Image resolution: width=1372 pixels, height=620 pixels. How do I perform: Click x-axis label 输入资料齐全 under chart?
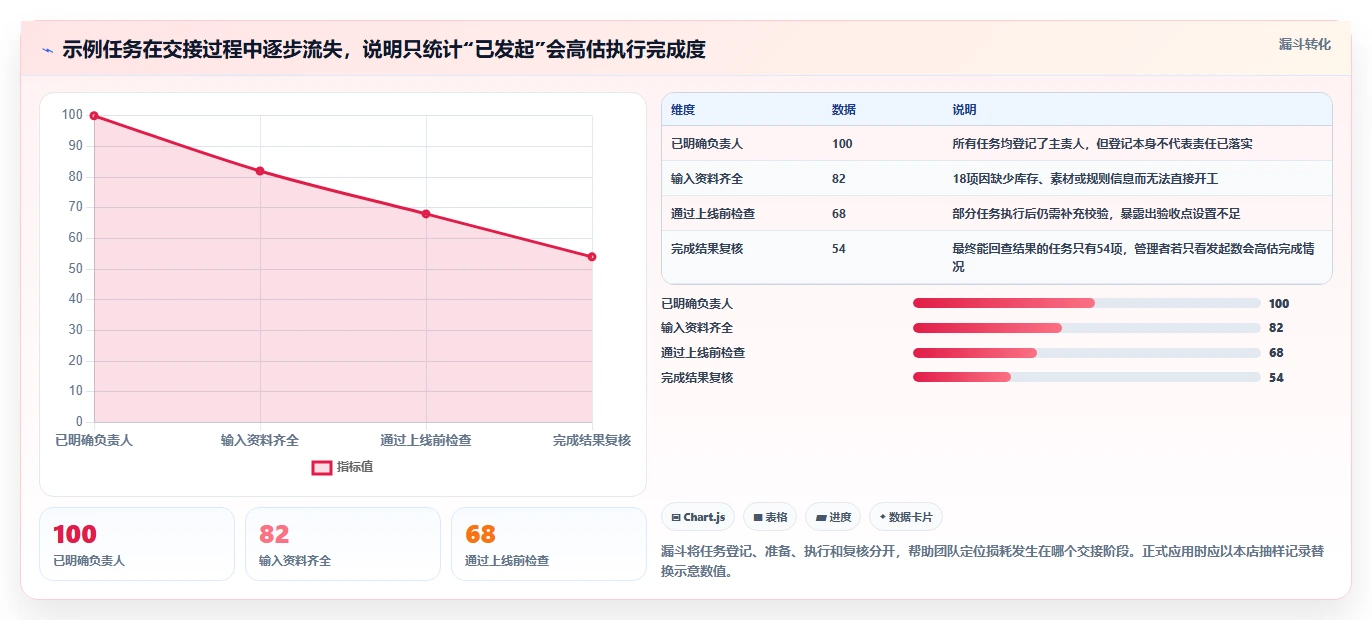tap(260, 440)
